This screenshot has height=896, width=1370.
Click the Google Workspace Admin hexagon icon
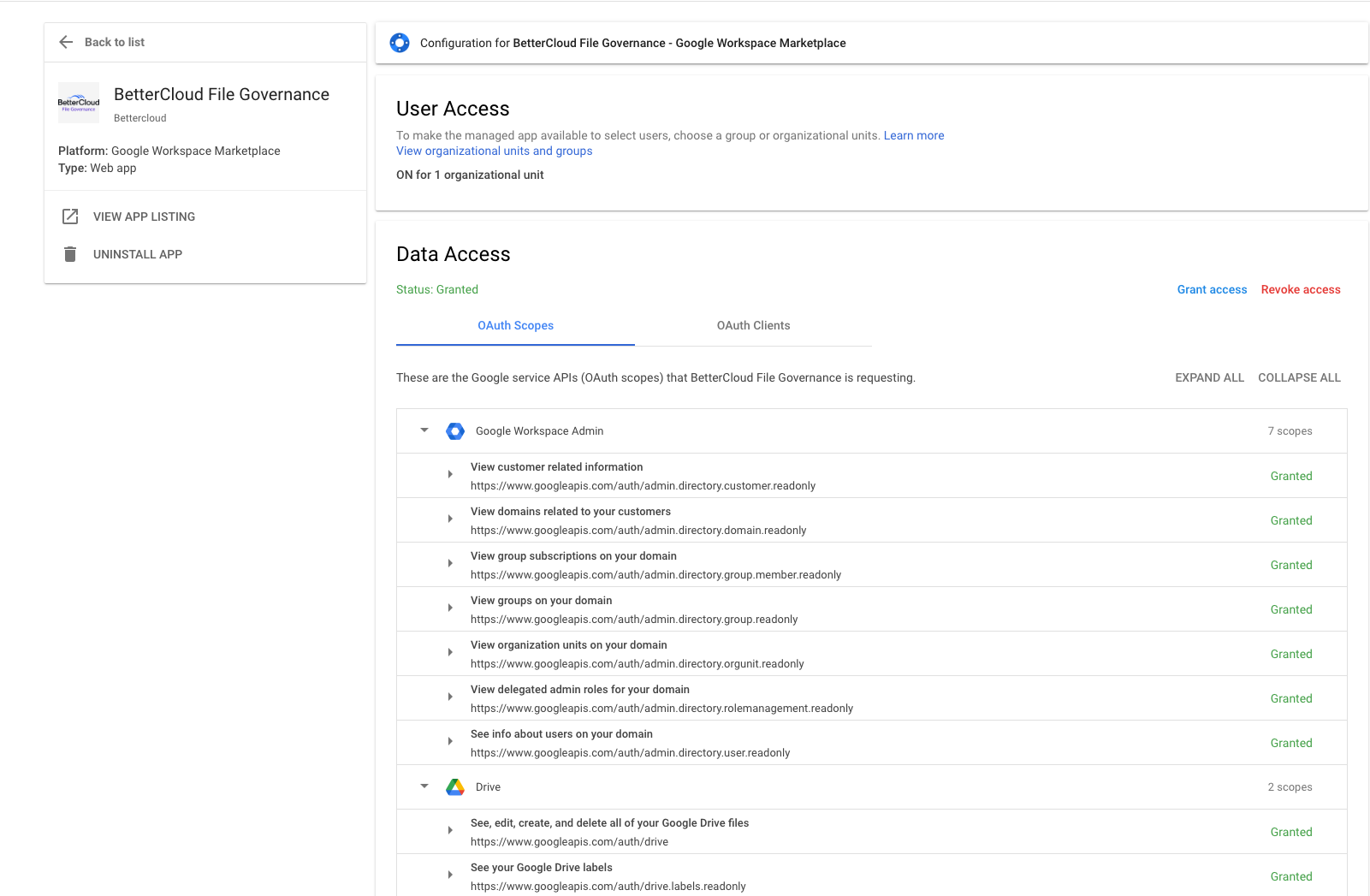pyautogui.click(x=455, y=431)
